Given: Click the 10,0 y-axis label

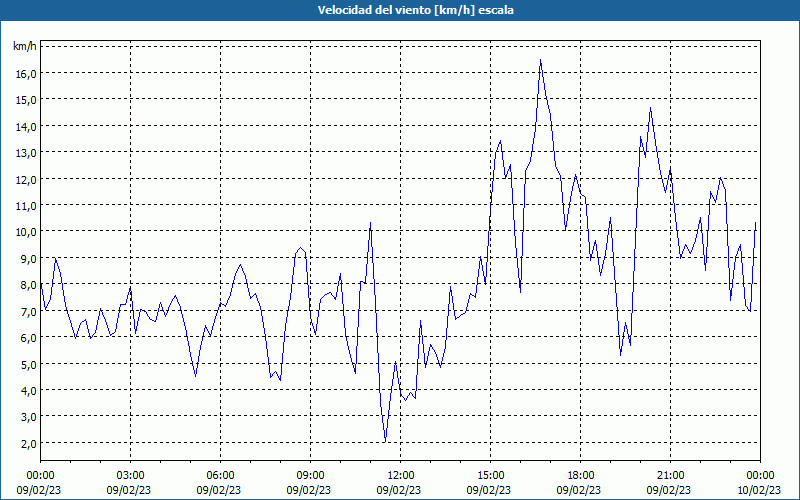Looking at the screenshot, I should pyautogui.click(x=26, y=232).
